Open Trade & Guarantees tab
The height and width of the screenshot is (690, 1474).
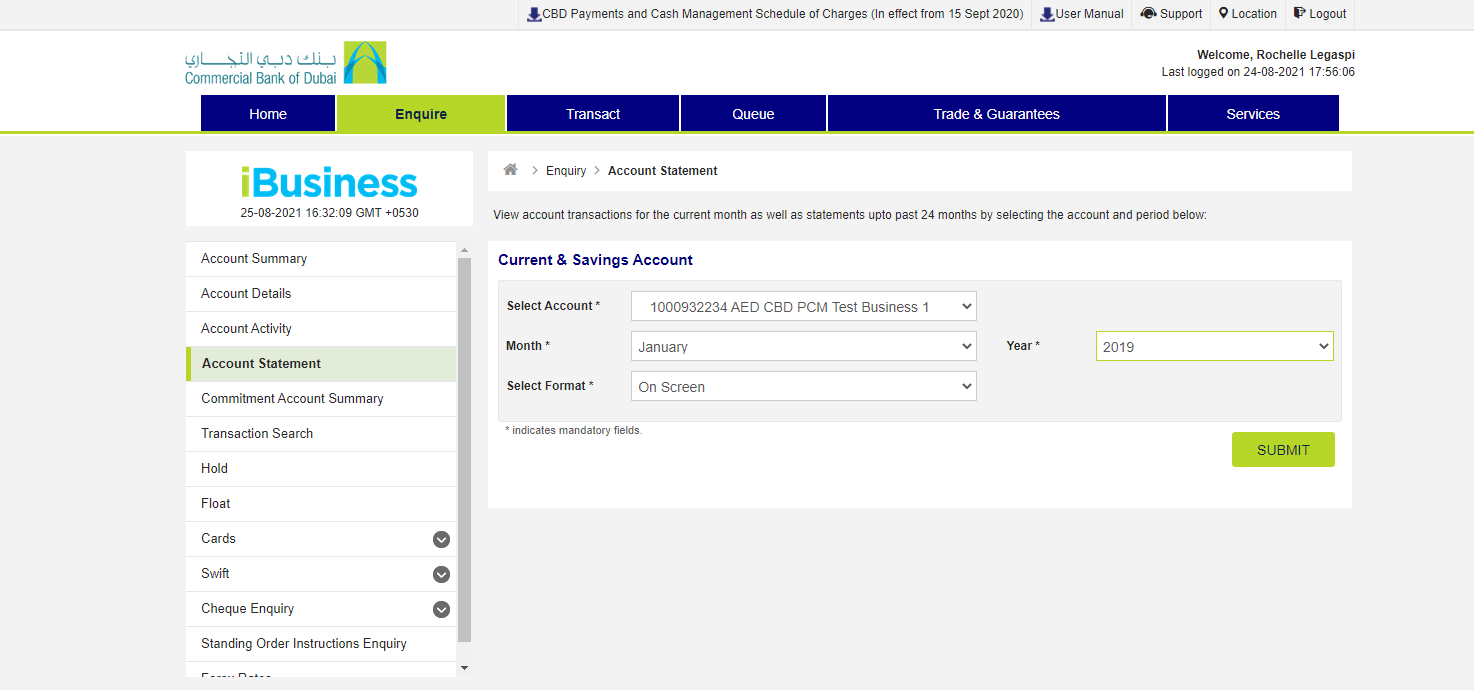click(x=996, y=113)
